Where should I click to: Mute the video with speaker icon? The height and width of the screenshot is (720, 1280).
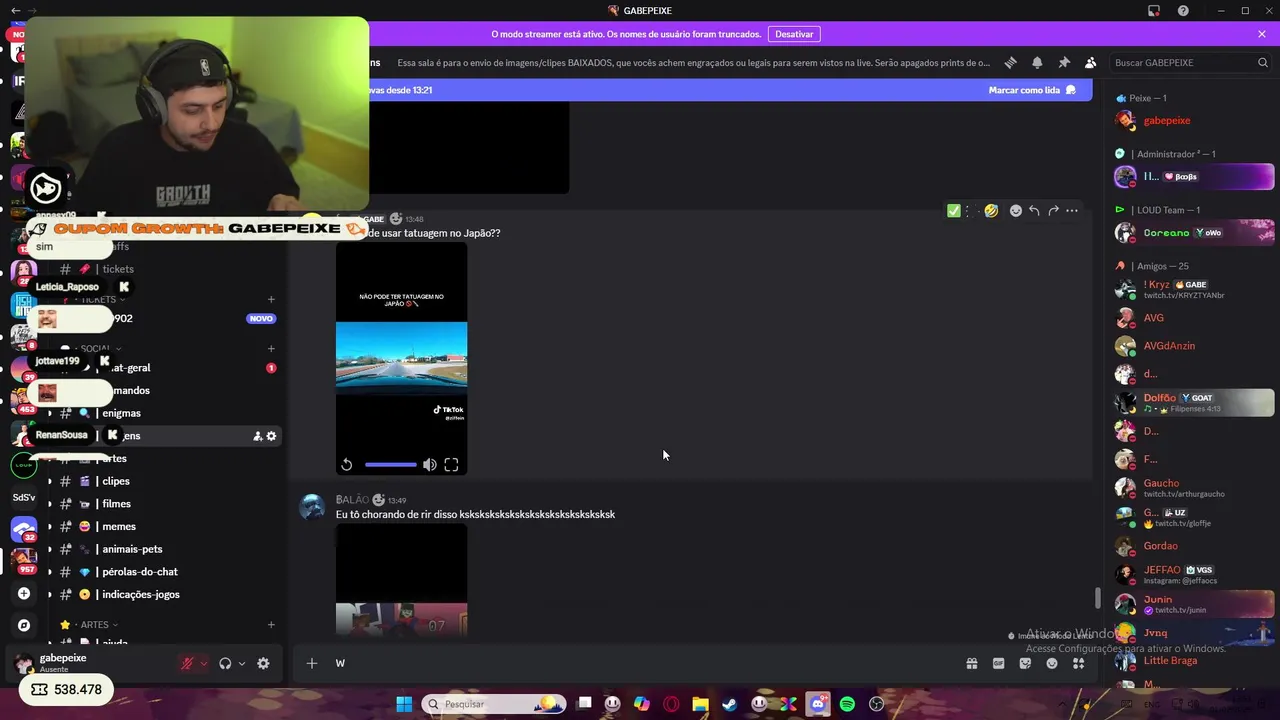(x=429, y=465)
